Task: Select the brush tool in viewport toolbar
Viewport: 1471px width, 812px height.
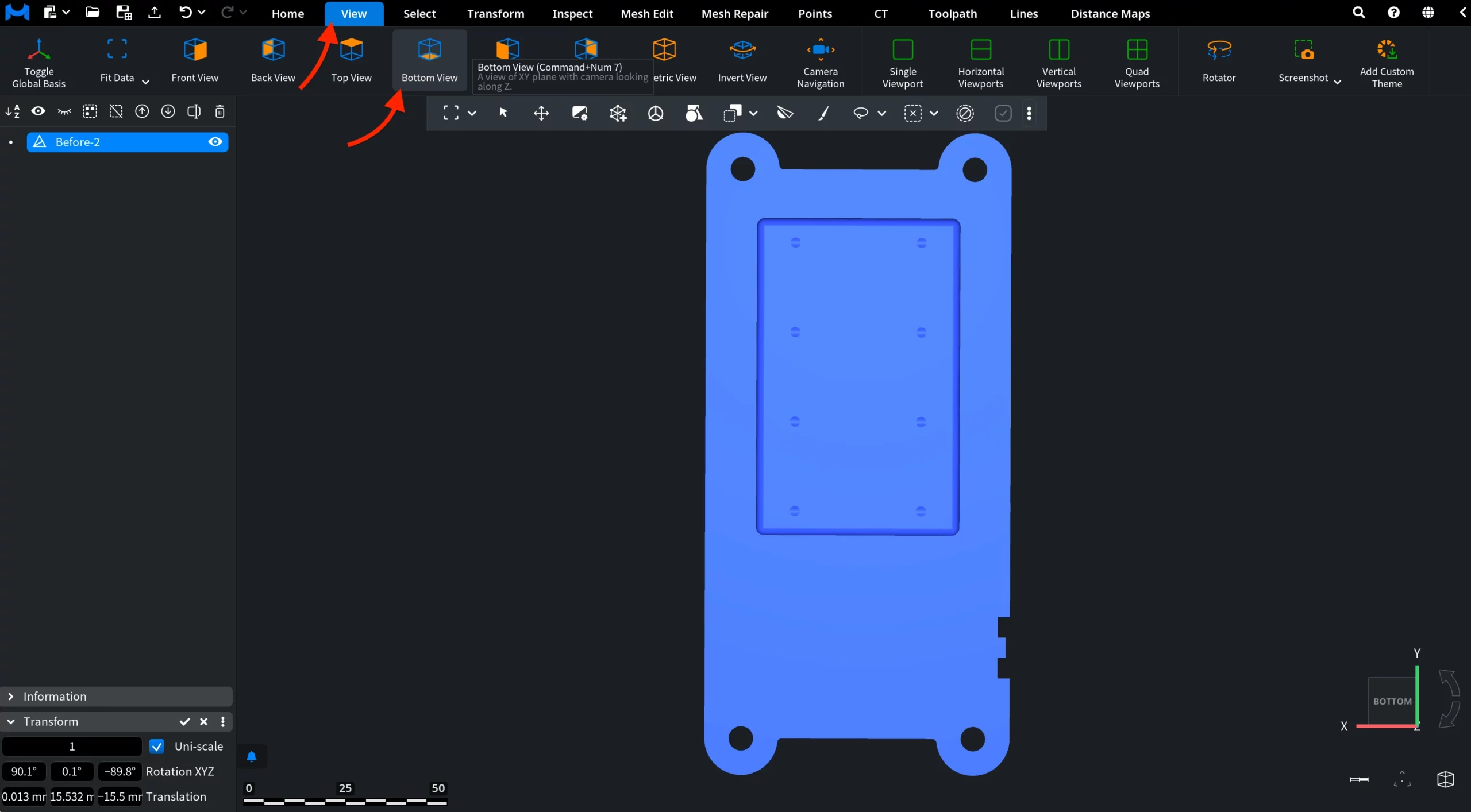Action: (x=823, y=113)
